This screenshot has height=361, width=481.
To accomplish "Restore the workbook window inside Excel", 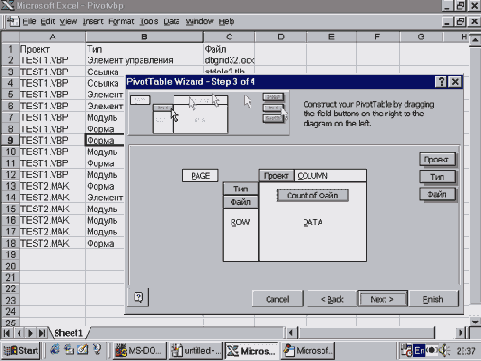I will click(460, 22).
